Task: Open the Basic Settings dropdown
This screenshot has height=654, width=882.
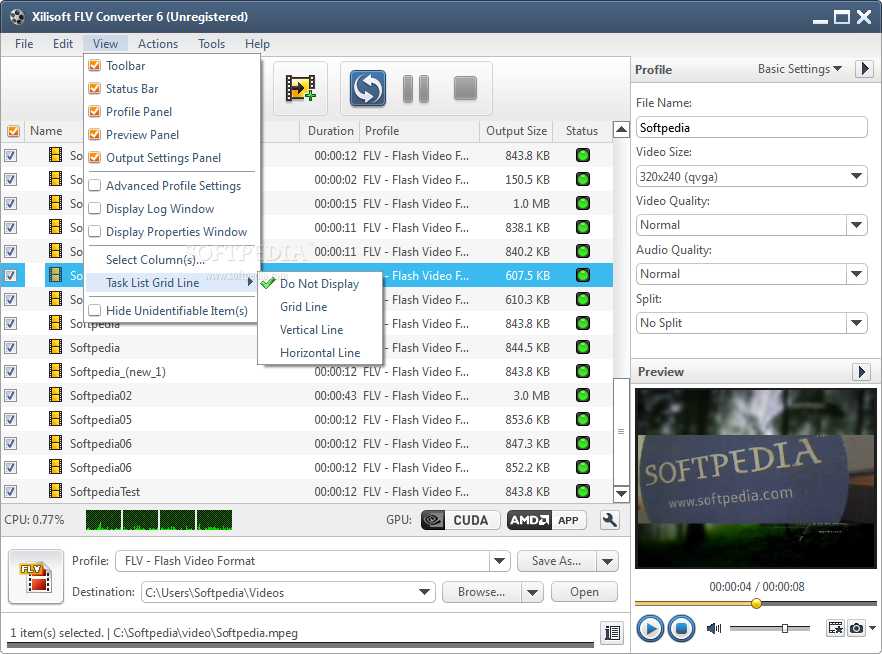Action: coord(800,69)
